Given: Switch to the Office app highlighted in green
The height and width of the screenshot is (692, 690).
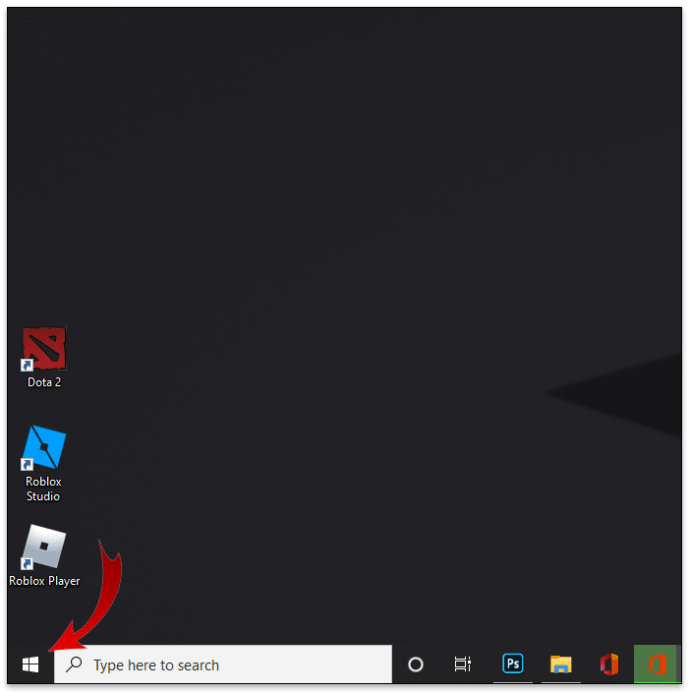Looking at the screenshot, I should [x=656, y=664].
